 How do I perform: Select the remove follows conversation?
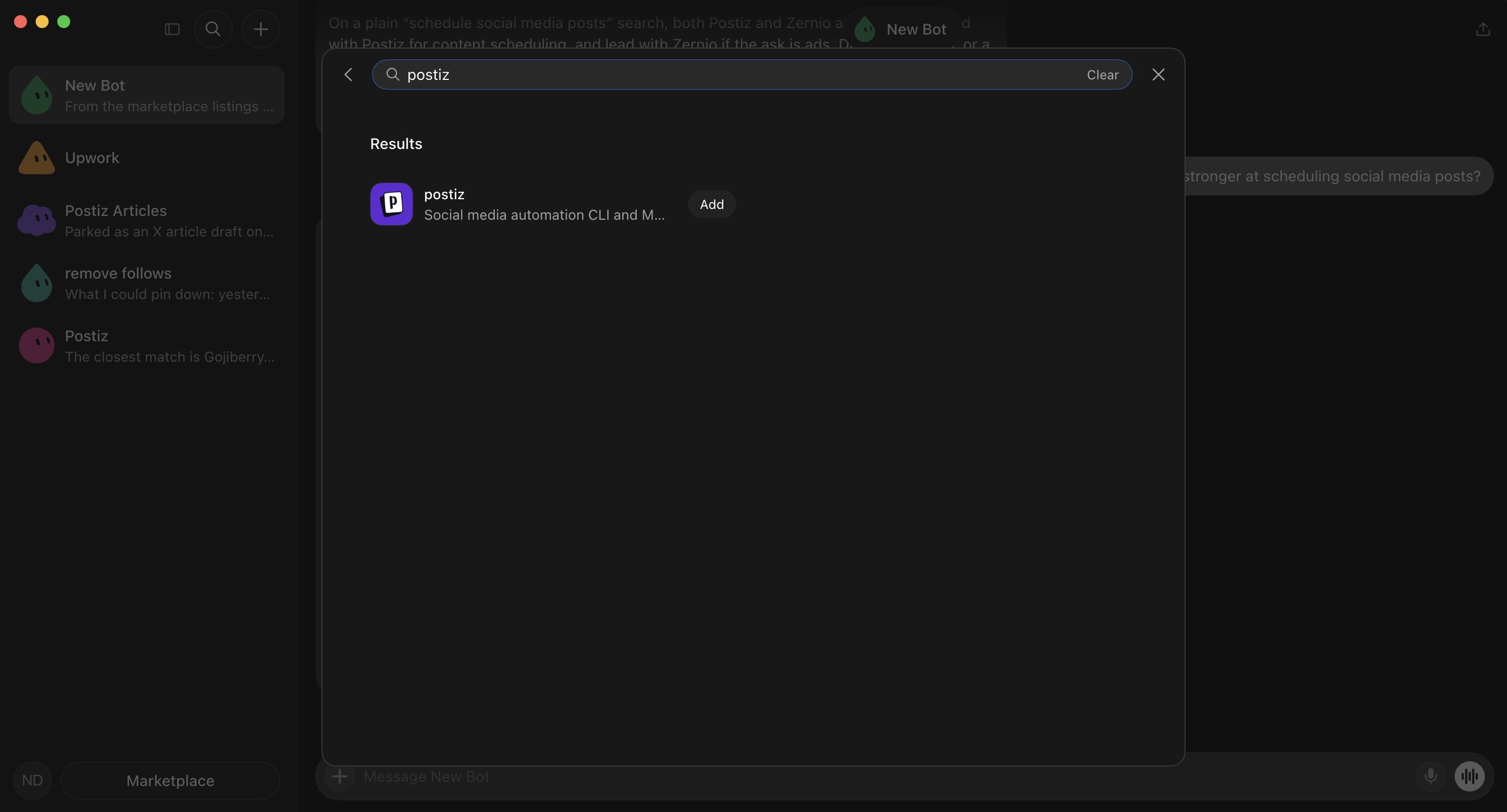147,283
